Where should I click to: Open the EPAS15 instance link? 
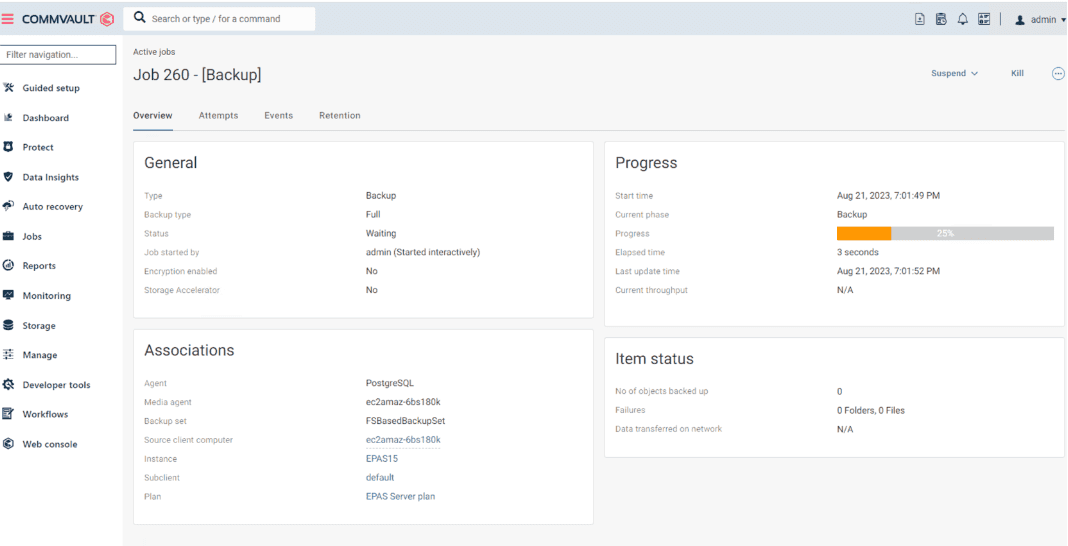pyautogui.click(x=381, y=459)
